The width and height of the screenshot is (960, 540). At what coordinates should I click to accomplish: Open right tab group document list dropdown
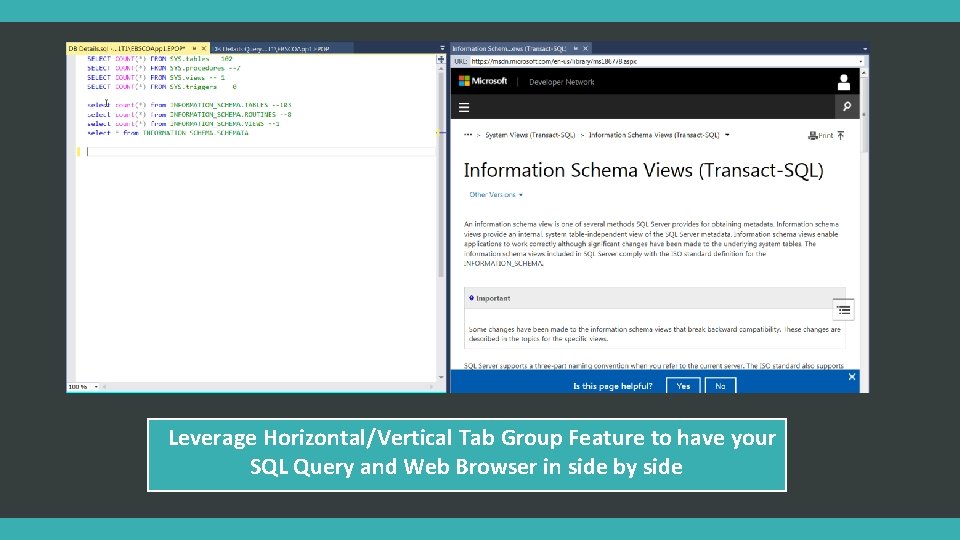[x=864, y=48]
